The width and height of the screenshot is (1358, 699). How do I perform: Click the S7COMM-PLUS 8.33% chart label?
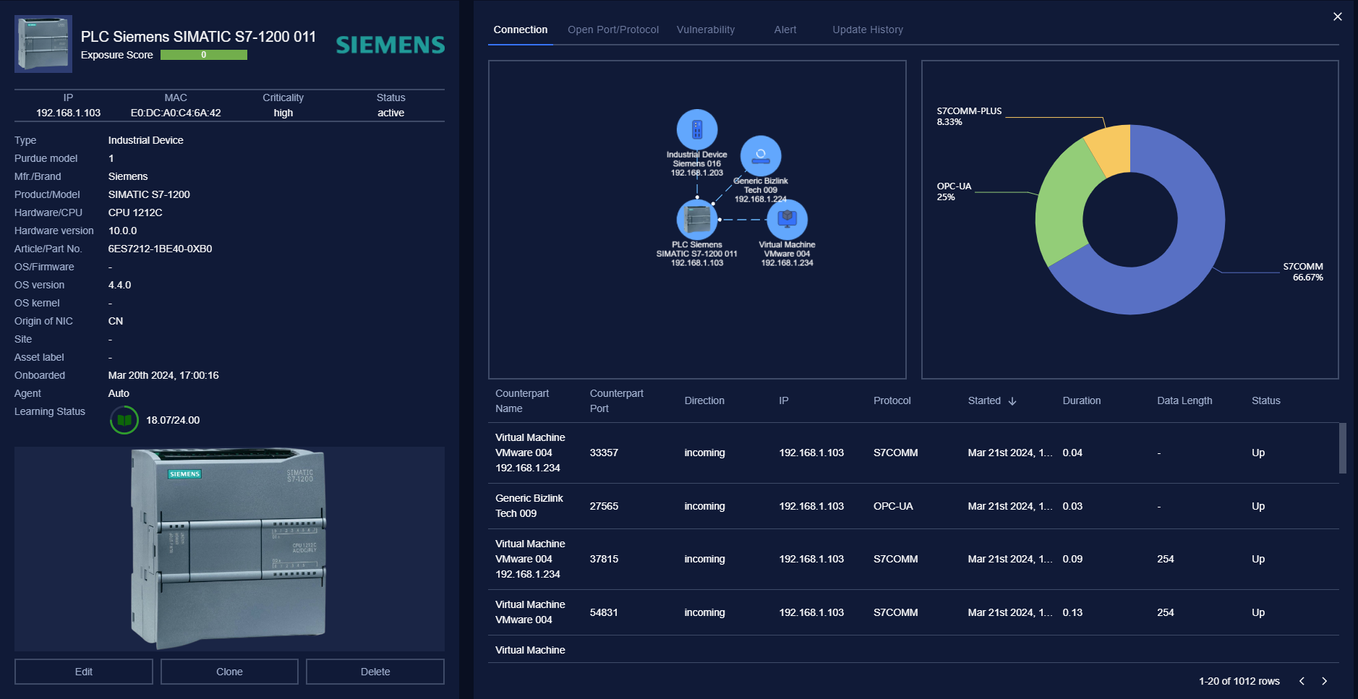pyautogui.click(x=969, y=115)
